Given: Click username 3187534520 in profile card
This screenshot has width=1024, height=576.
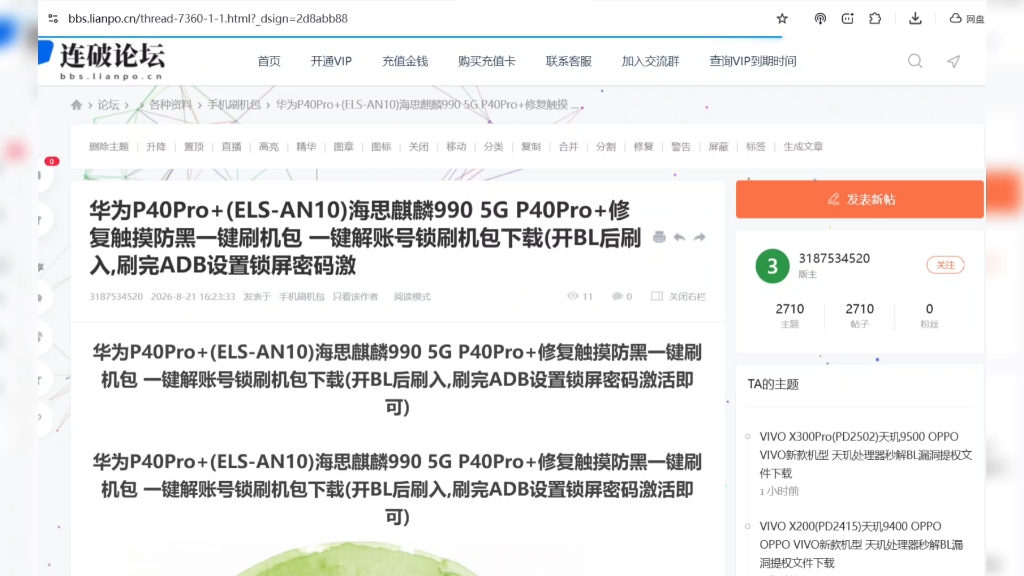Looking at the screenshot, I should pos(834,259).
